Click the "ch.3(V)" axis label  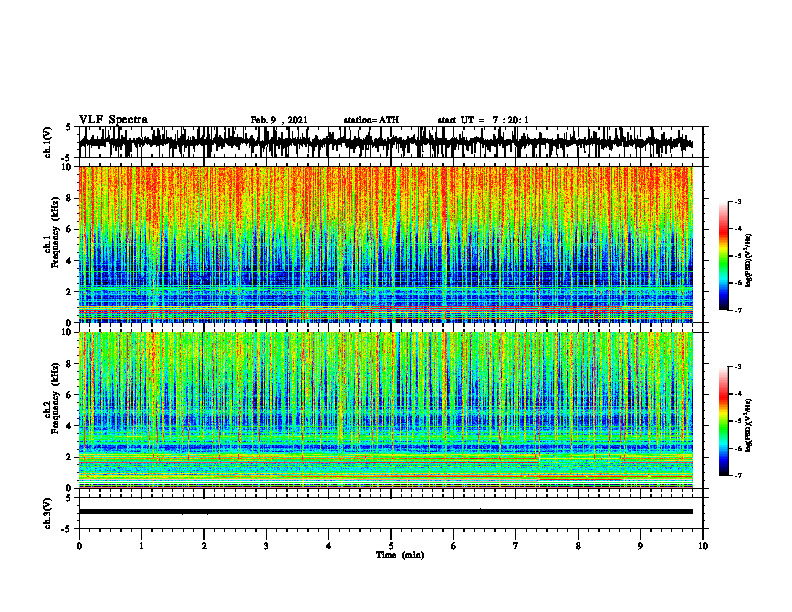click(x=48, y=513)
